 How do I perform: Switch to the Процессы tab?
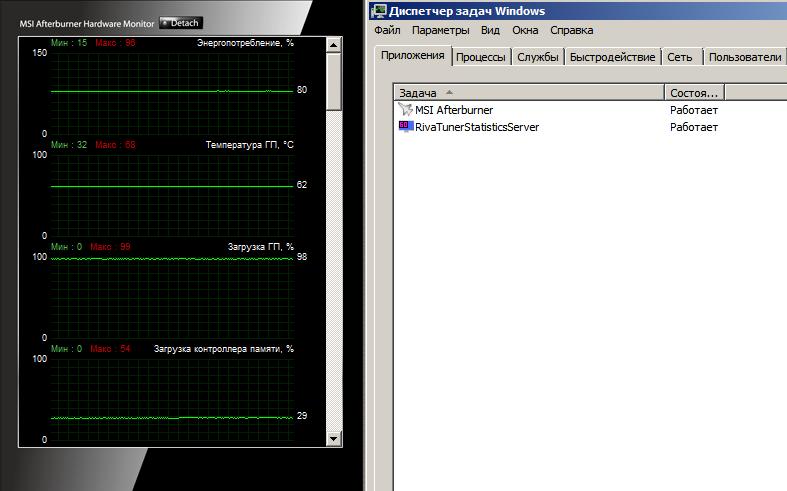click(481, 57)
